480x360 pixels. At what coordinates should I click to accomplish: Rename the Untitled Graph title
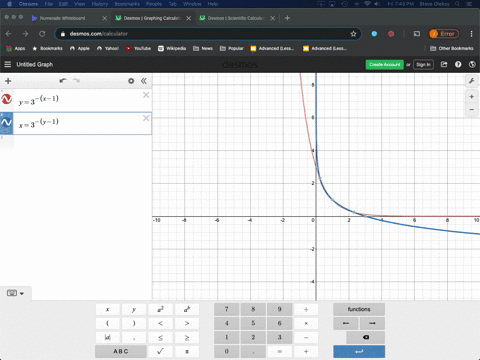point(35,64)
